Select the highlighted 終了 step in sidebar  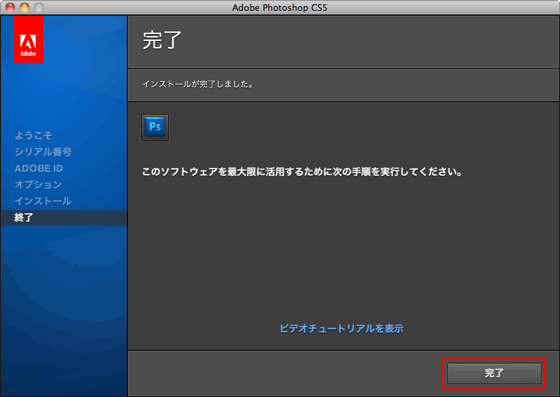click(x=64, y=218)
